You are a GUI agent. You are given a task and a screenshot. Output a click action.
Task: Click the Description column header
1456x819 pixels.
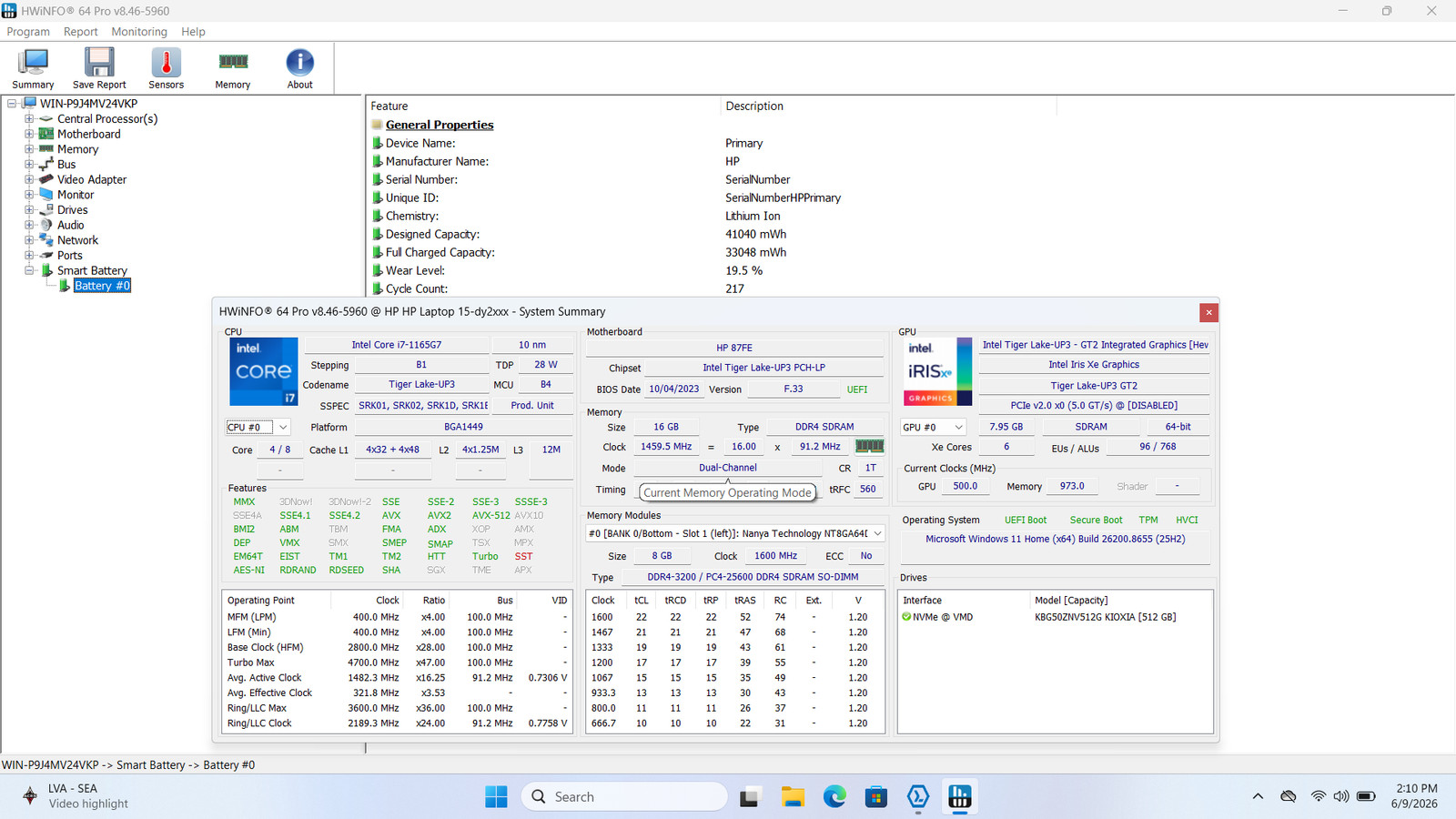[888, 106]
